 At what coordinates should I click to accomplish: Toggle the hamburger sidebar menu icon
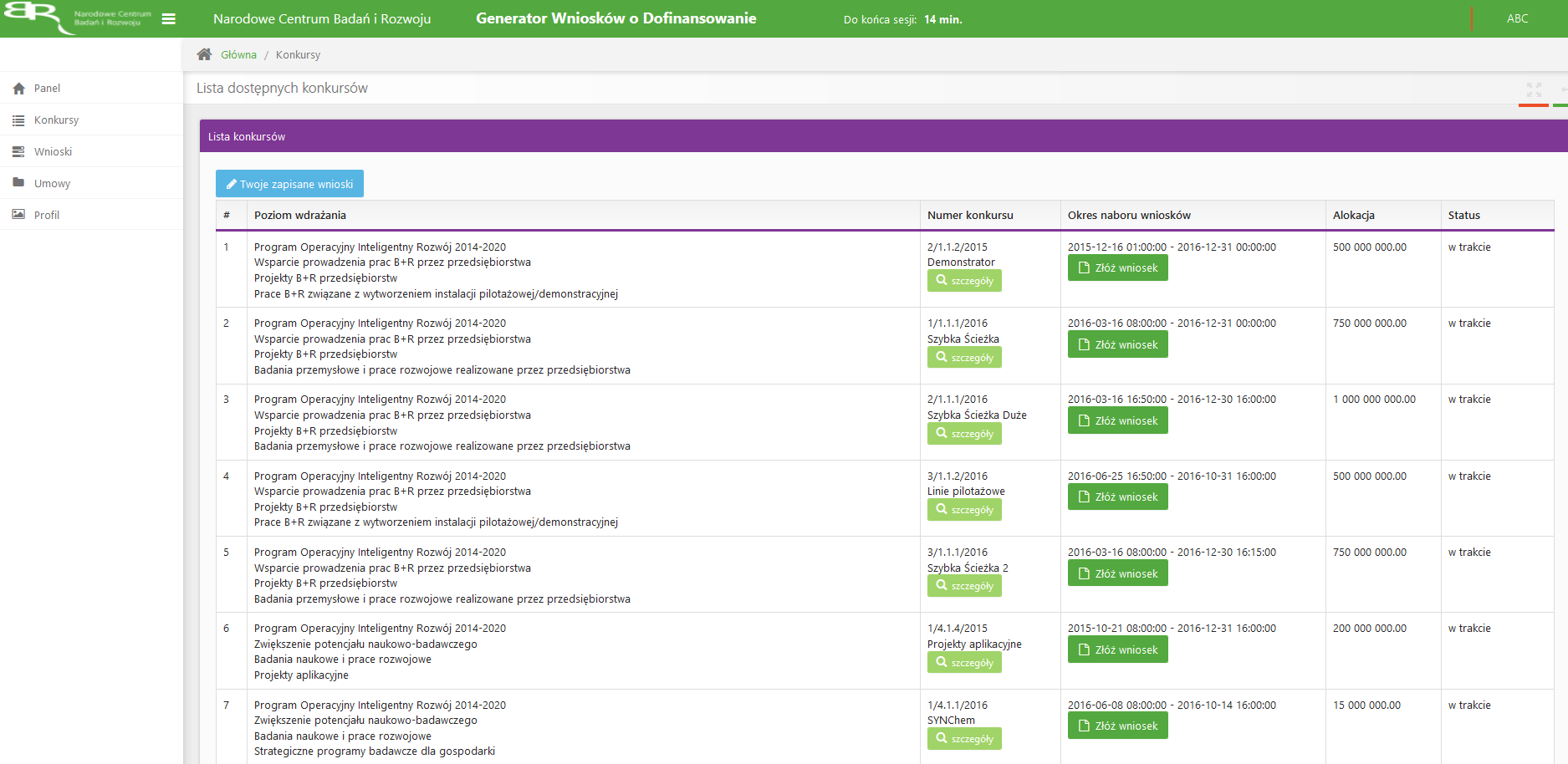168,18
